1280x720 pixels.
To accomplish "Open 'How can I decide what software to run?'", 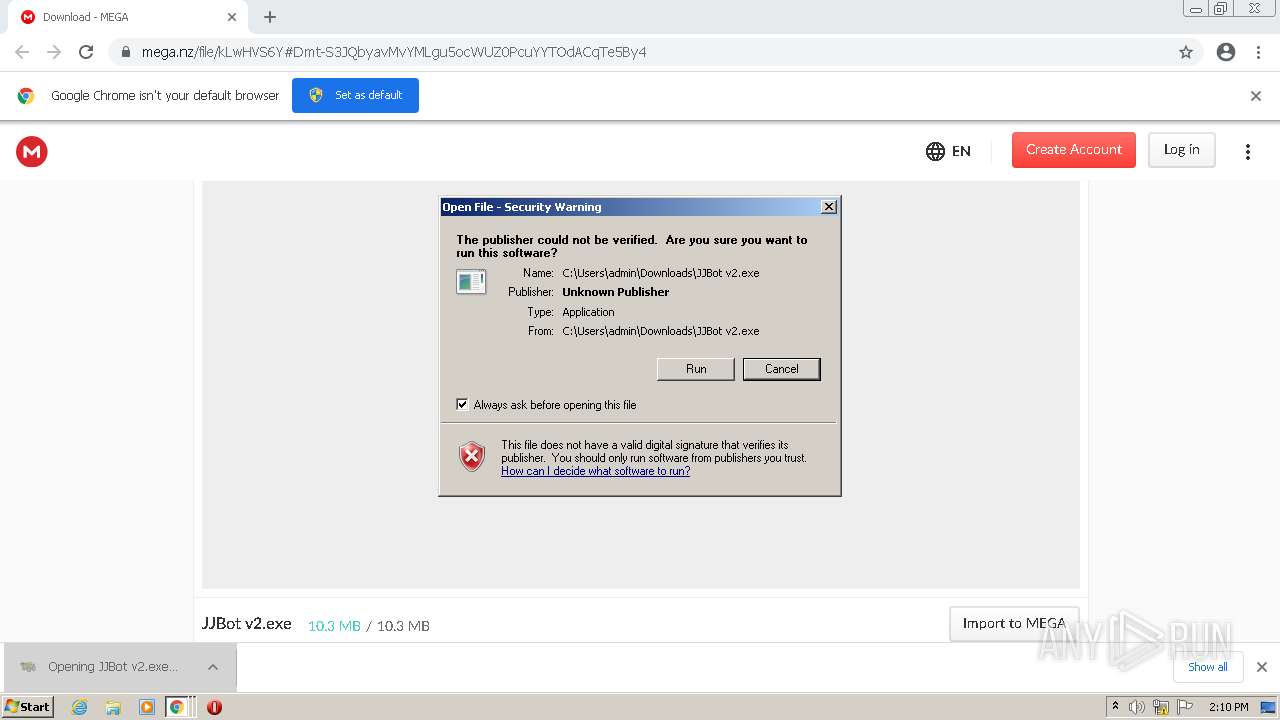I will [x=596, y=471].
